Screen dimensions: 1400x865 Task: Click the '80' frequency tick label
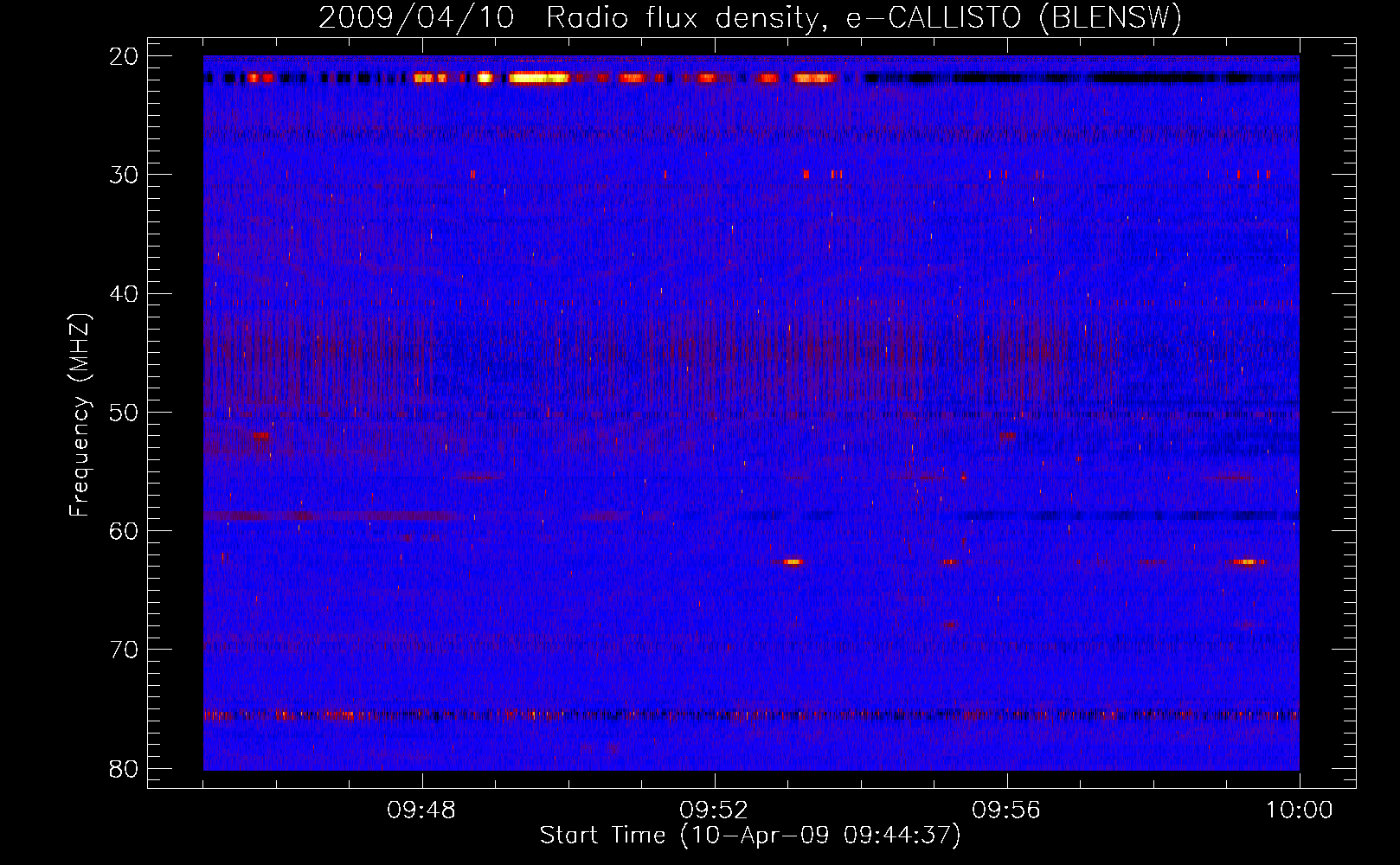[x=125, y=769]
